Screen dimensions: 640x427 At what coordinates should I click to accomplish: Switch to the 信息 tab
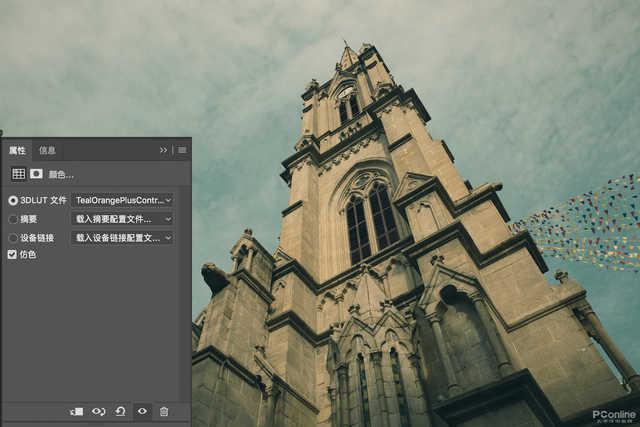click(x=47, y=150)
